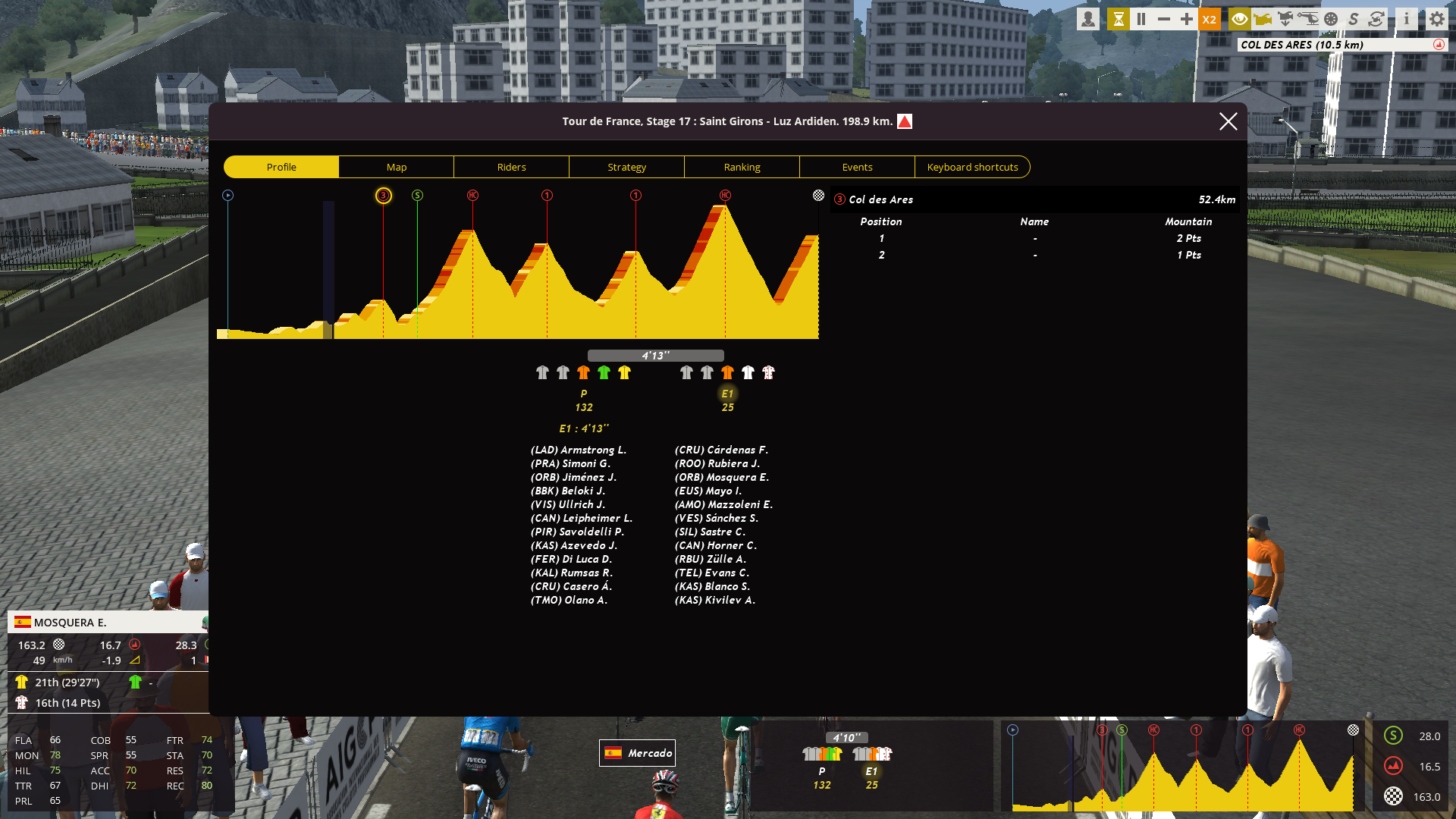The image size is (1456, 819).
Task: Select the breakaway group E1 label
Action: 727,394
